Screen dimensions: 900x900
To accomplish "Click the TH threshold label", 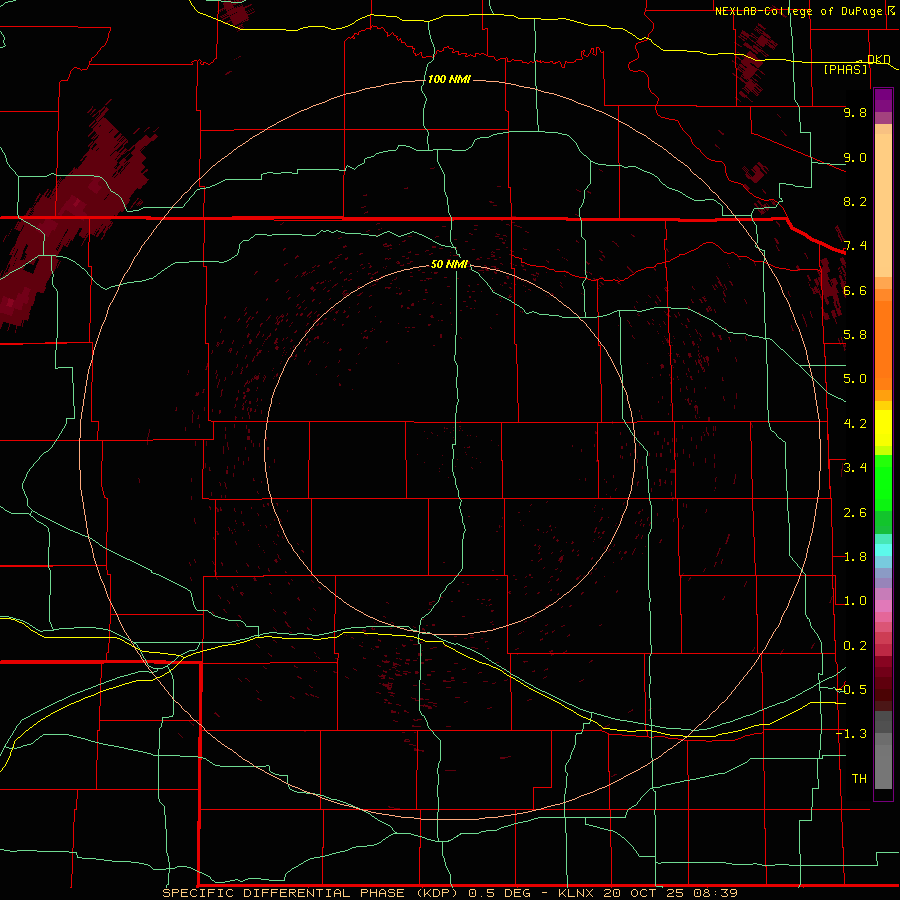I will [x=859, y=779].
